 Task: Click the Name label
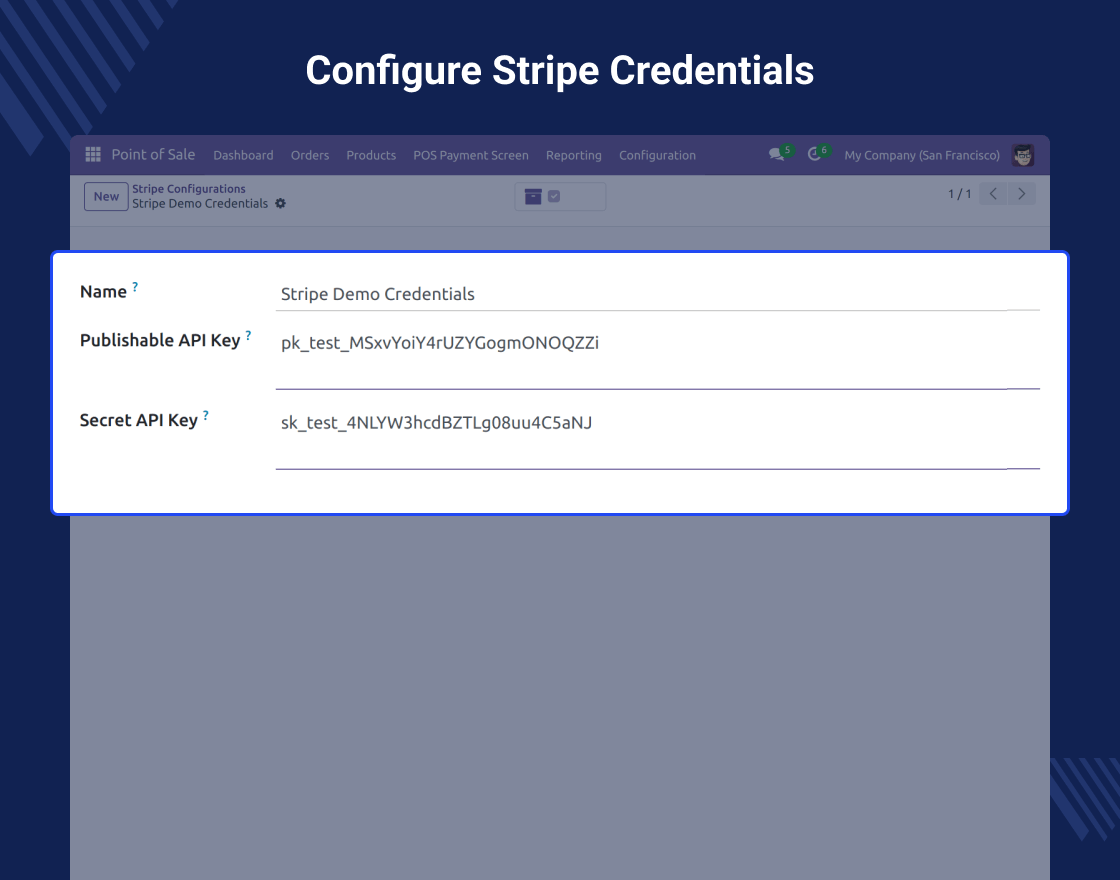103,291
